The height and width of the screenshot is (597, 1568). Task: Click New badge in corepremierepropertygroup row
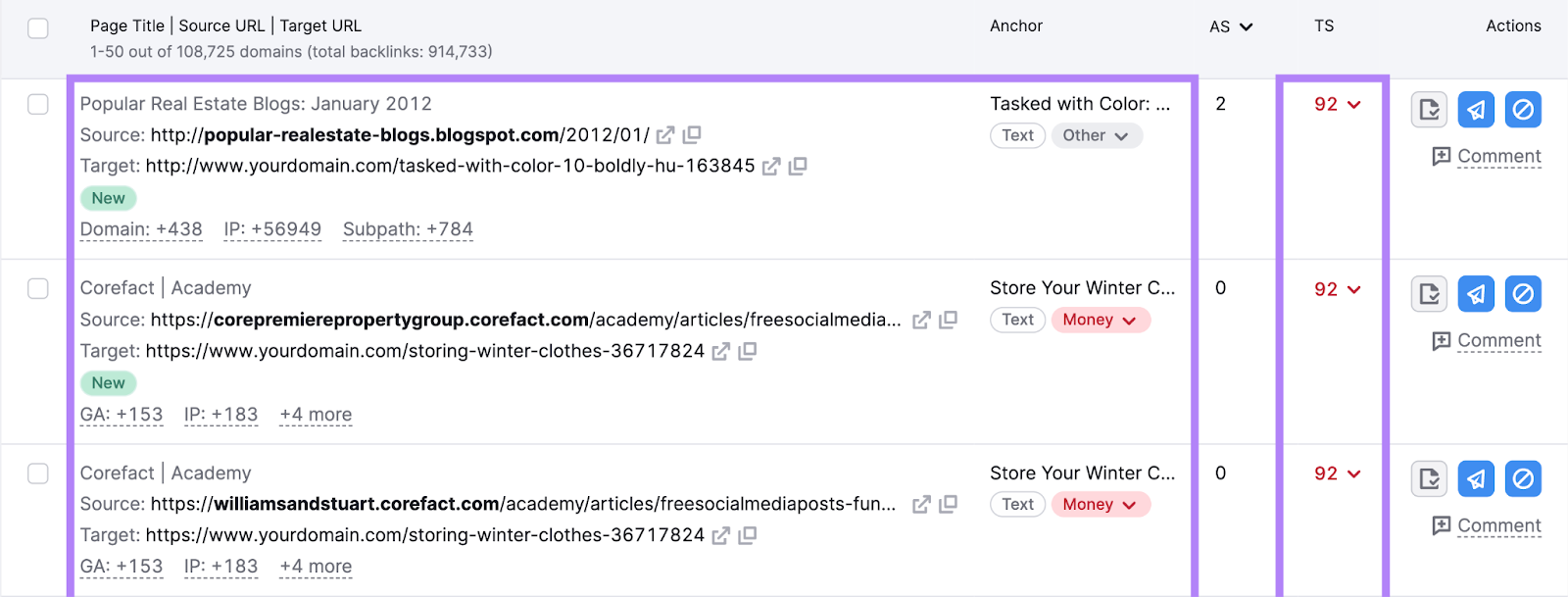coord(108,383)
